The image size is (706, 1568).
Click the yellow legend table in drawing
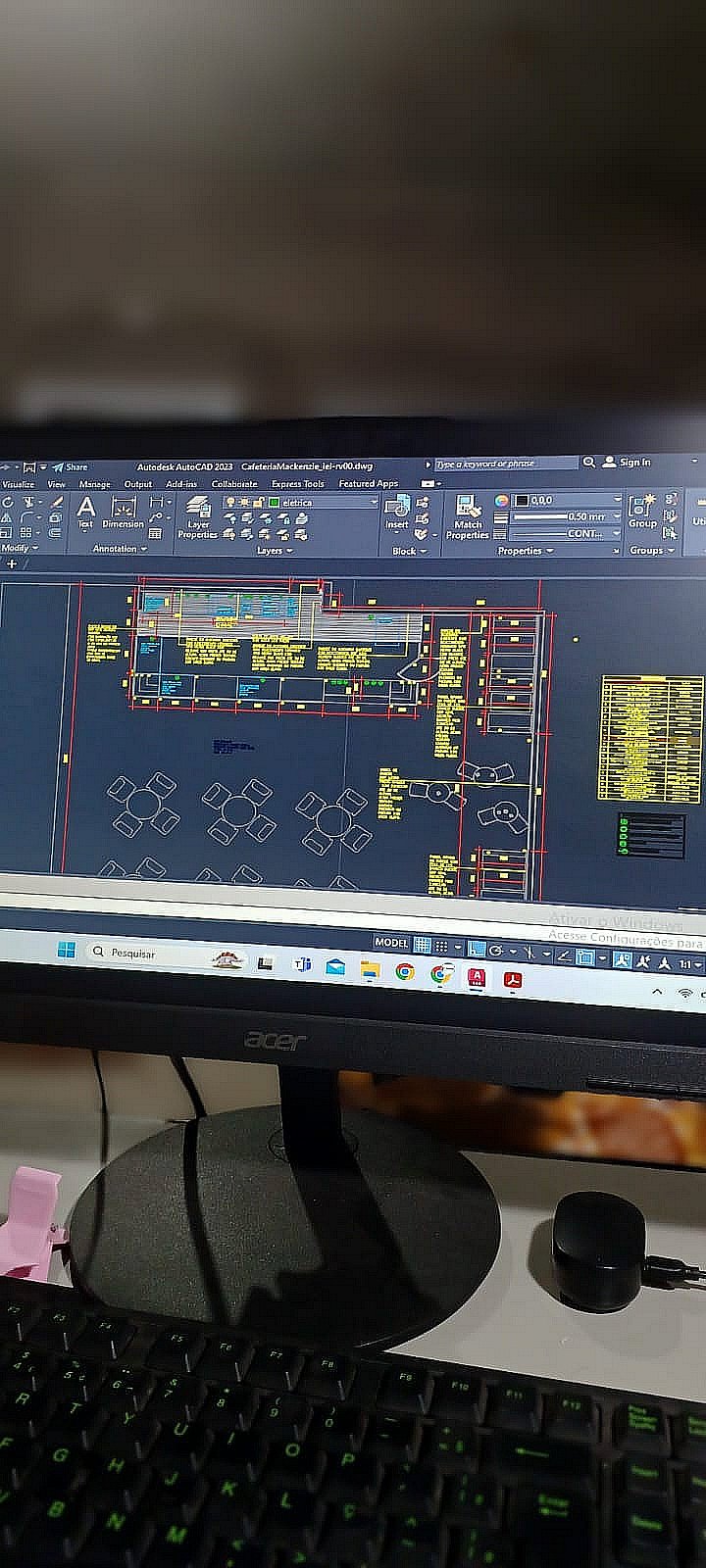[x=652, y=738]
